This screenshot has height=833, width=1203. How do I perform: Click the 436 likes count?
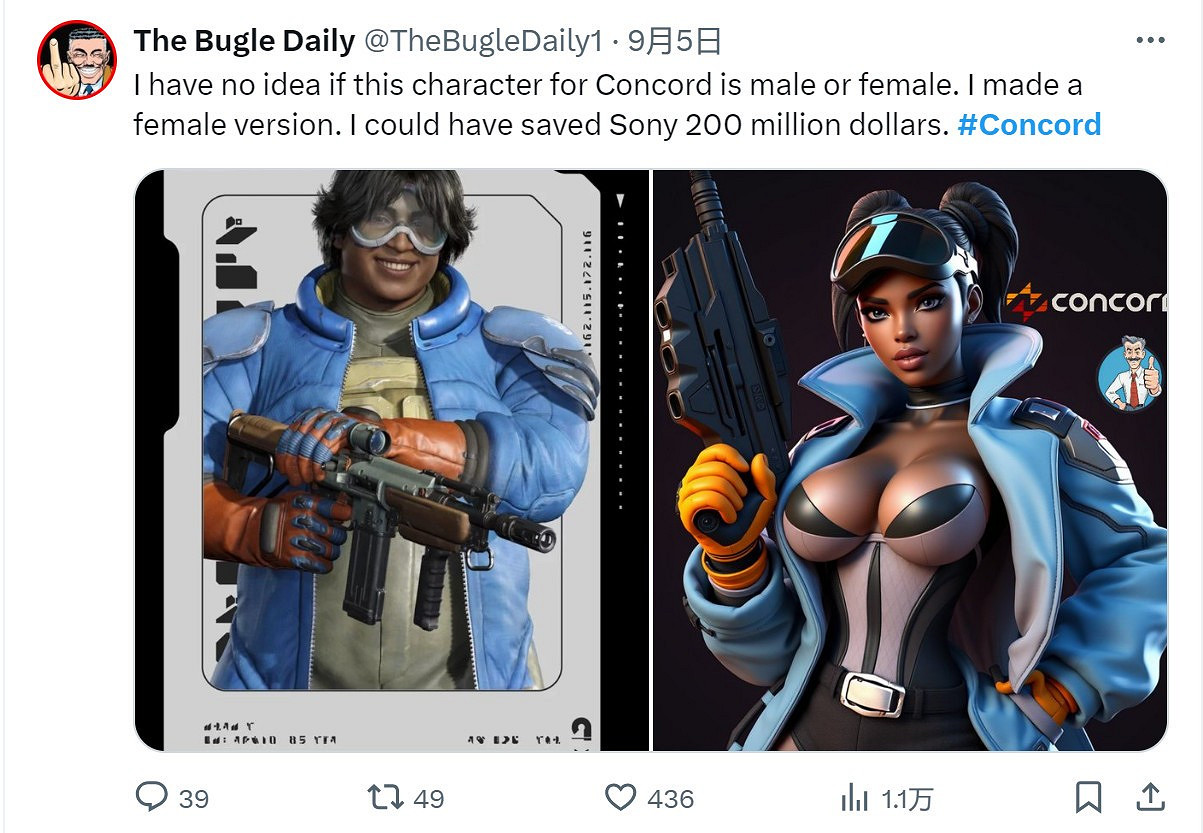coord(671,798)
